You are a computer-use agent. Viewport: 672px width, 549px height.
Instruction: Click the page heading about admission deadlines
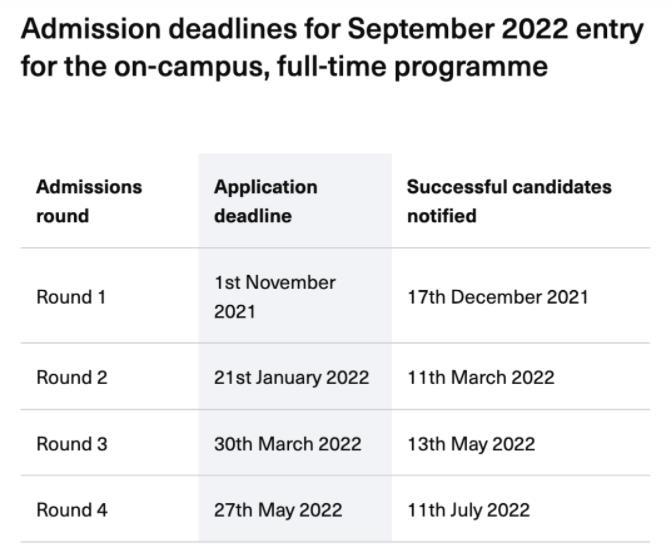pyautogui.click(x=332, y=48)
